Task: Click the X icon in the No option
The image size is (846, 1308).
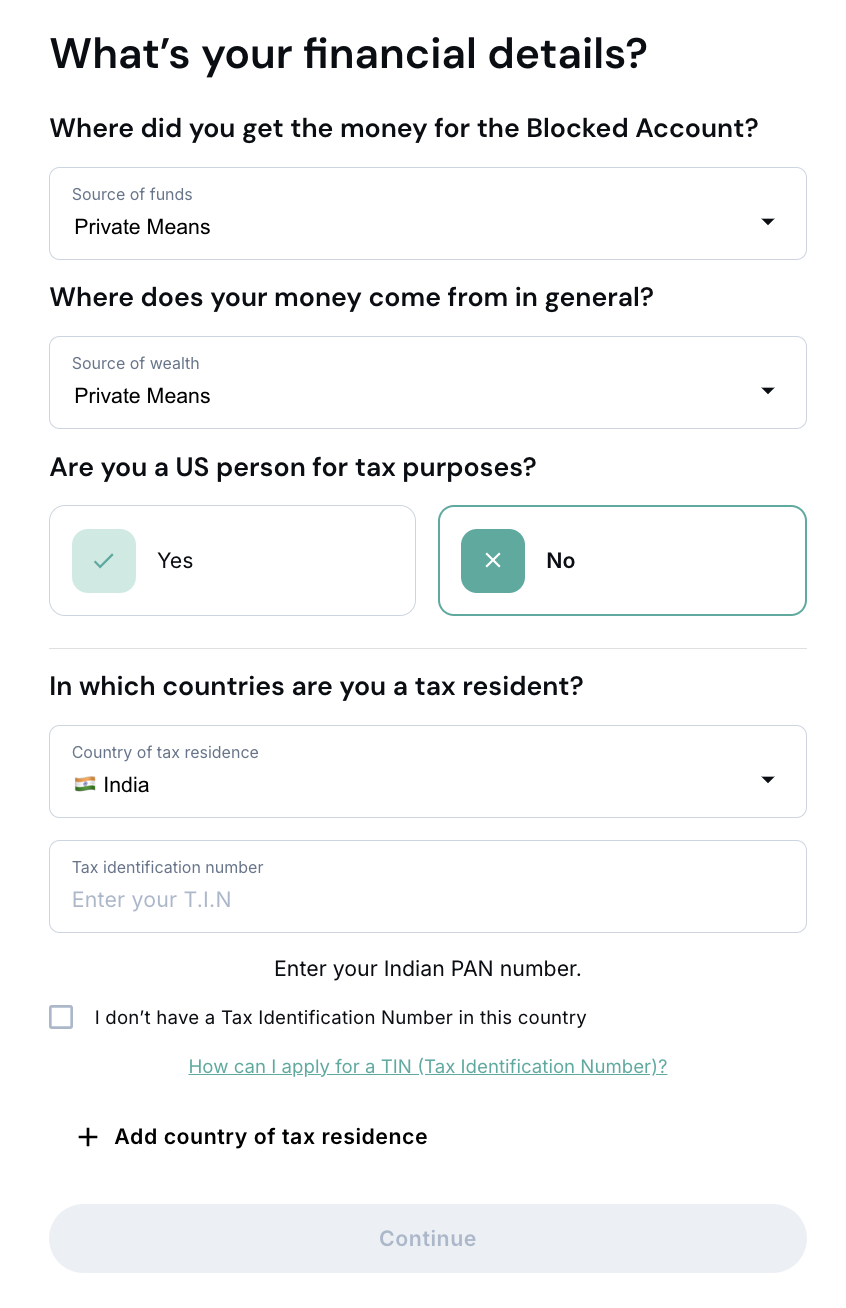Action: pyautogui.click(x=492, y=561)
